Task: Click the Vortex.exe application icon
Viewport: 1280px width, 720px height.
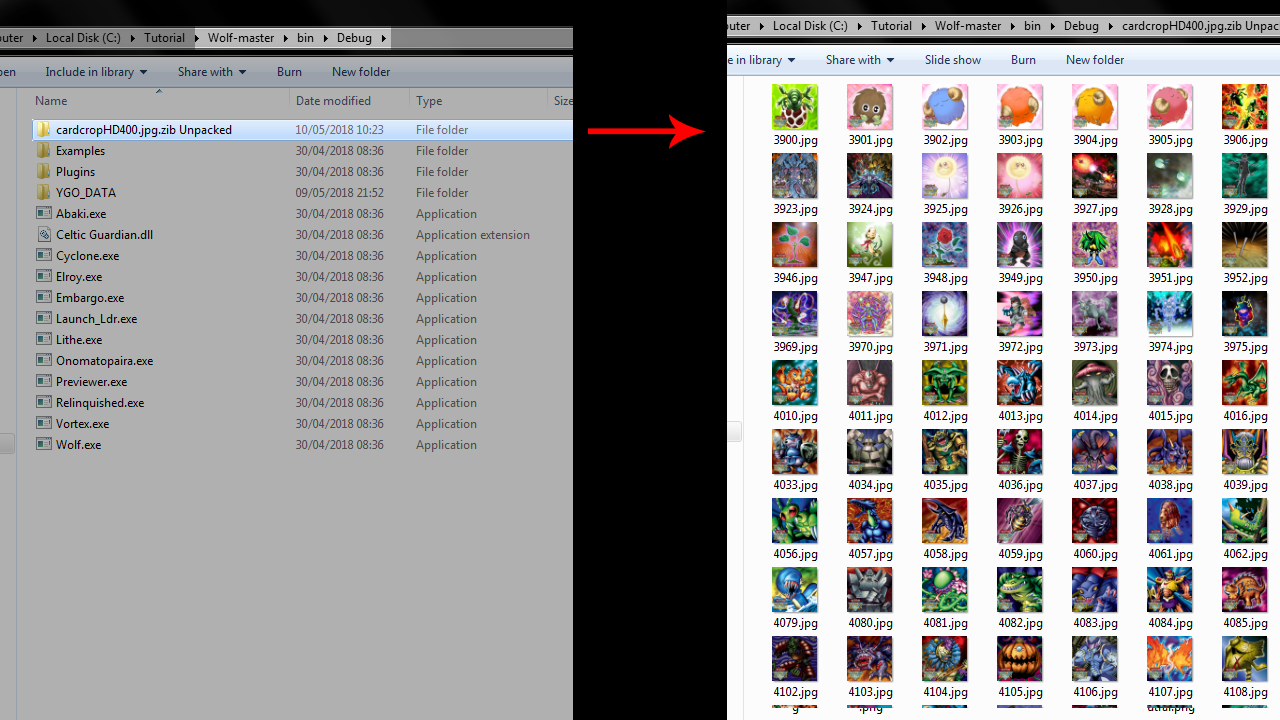Action: (43, 424)
